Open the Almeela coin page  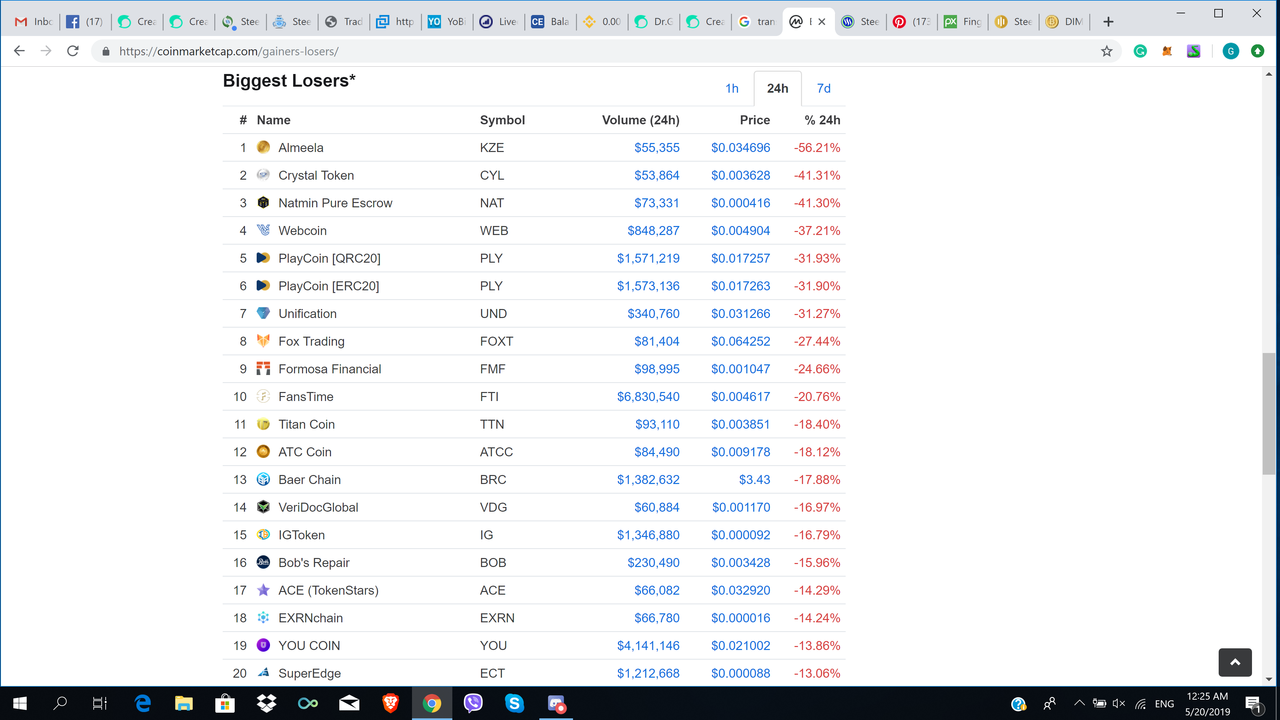pyautogui.click(x=301, y=147)
